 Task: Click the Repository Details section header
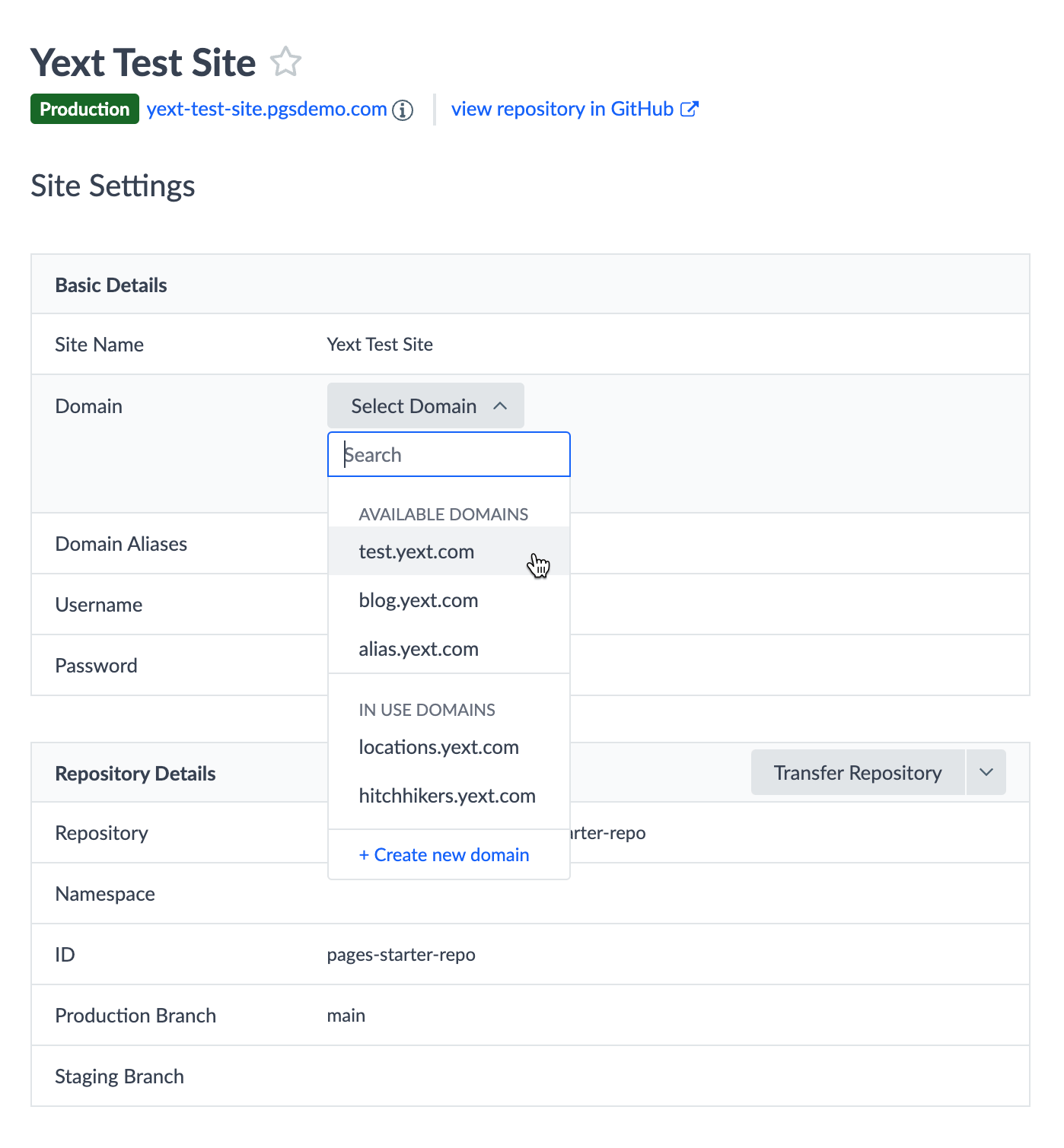[x=135, y=773]
